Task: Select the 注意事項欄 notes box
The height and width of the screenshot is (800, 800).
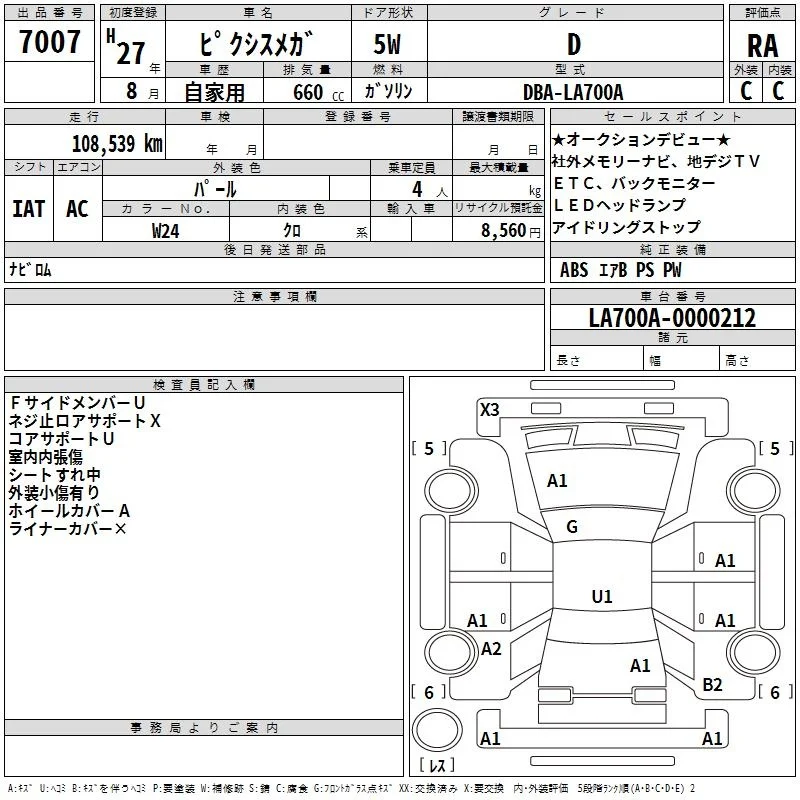Action: tap(274, 337)
